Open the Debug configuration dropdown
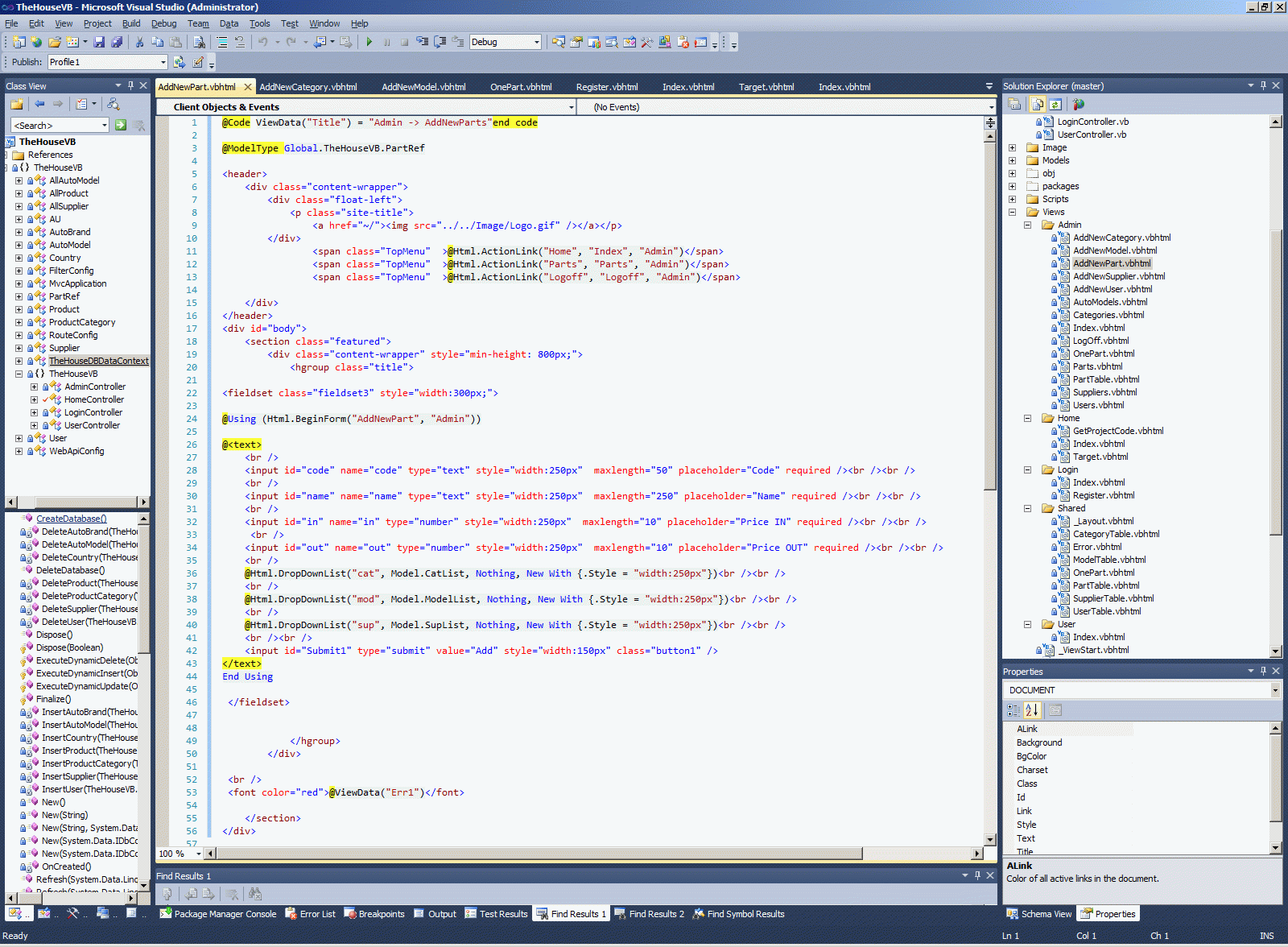Viewport: 1288px width, 947px height. [x=536, y=42]
